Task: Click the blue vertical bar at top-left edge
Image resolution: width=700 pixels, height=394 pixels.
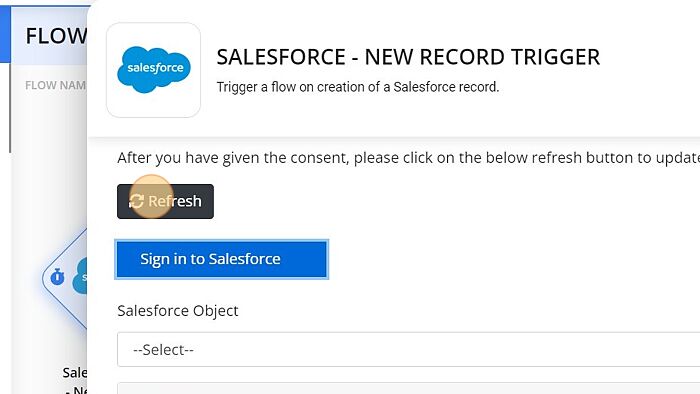Action: (5, 34)
